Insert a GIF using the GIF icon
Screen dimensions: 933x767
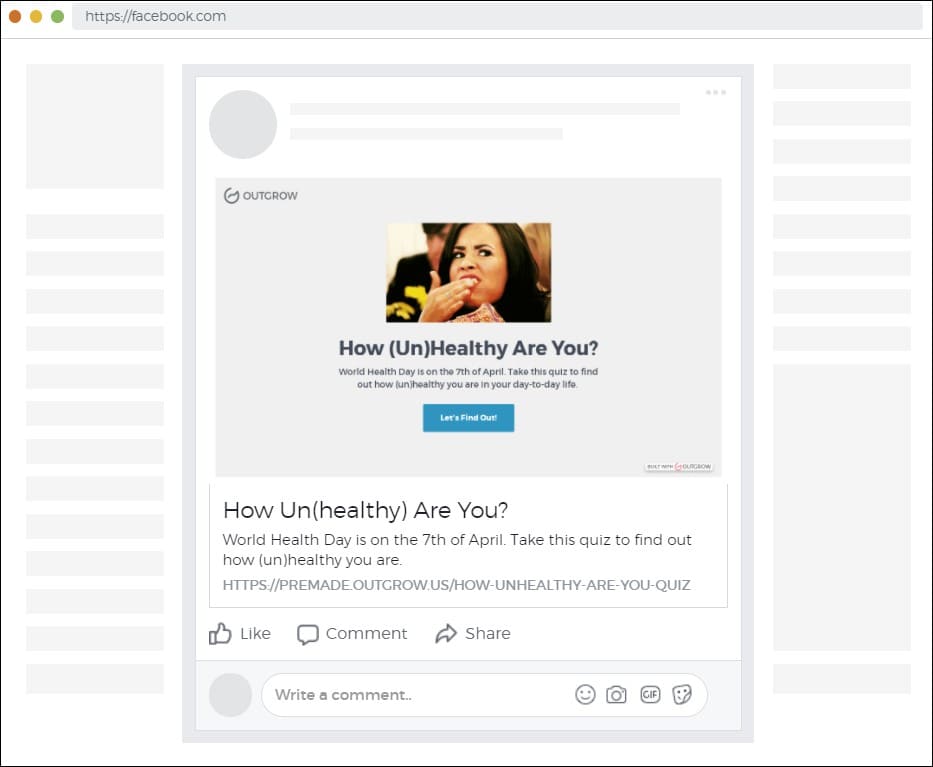pyautogui.click(x=650, y=694)
